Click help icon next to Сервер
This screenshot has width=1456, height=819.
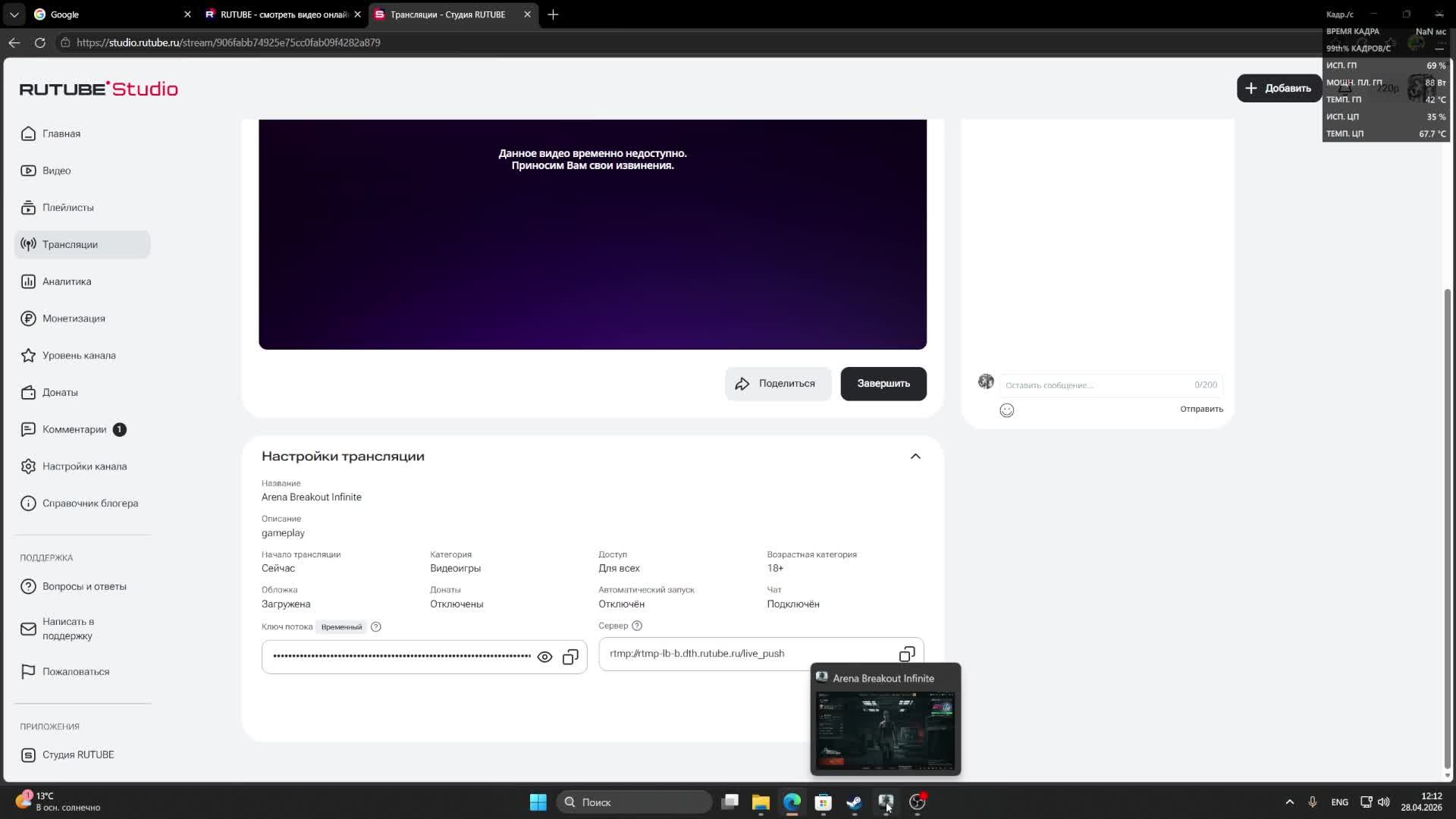click(x=637, y=626)
